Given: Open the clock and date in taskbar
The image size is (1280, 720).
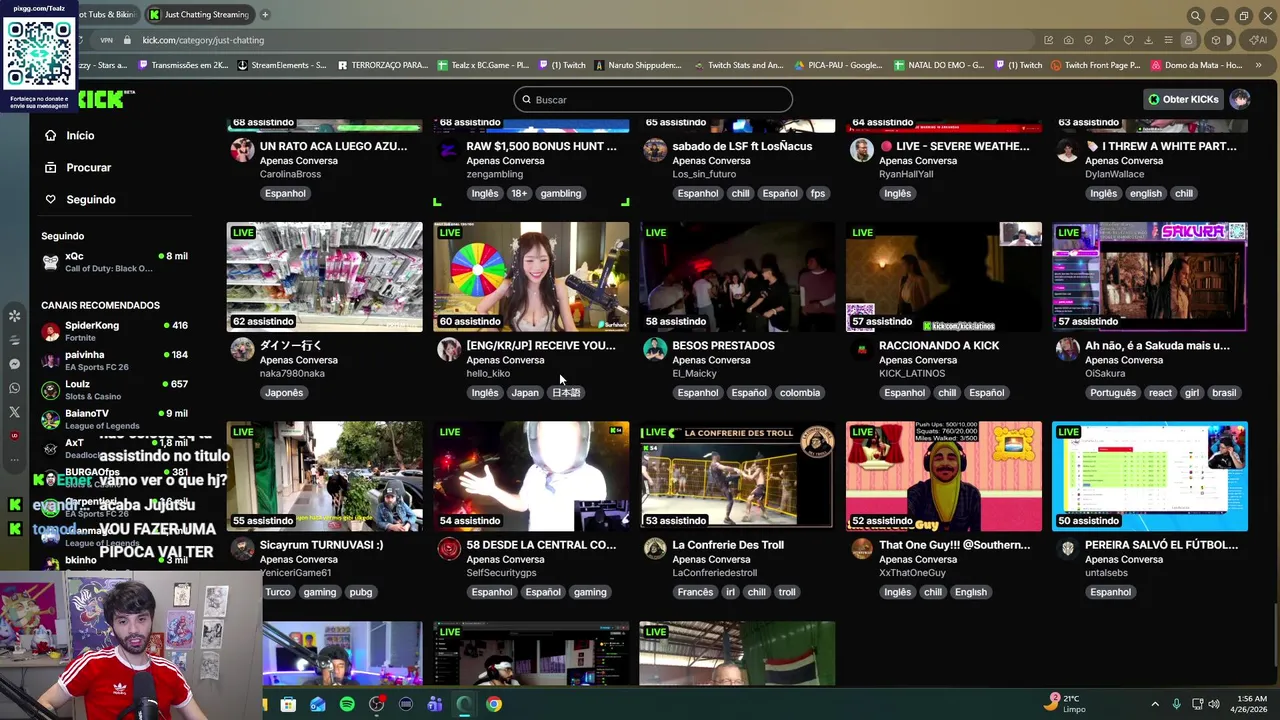Looking at the screenshot, I should 1249,704.
